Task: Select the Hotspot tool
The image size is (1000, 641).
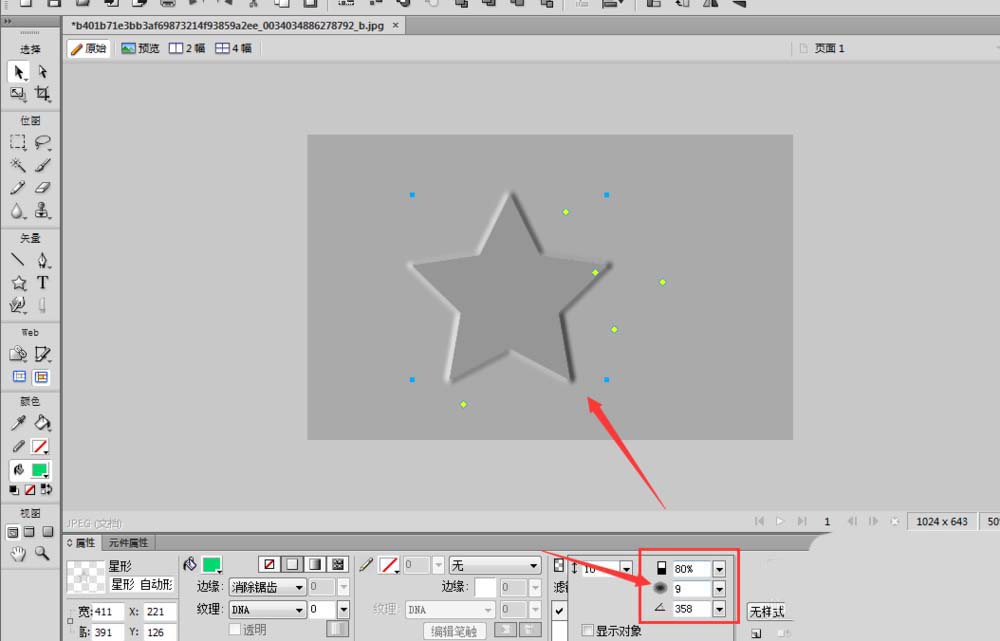Action: point(18,354)
